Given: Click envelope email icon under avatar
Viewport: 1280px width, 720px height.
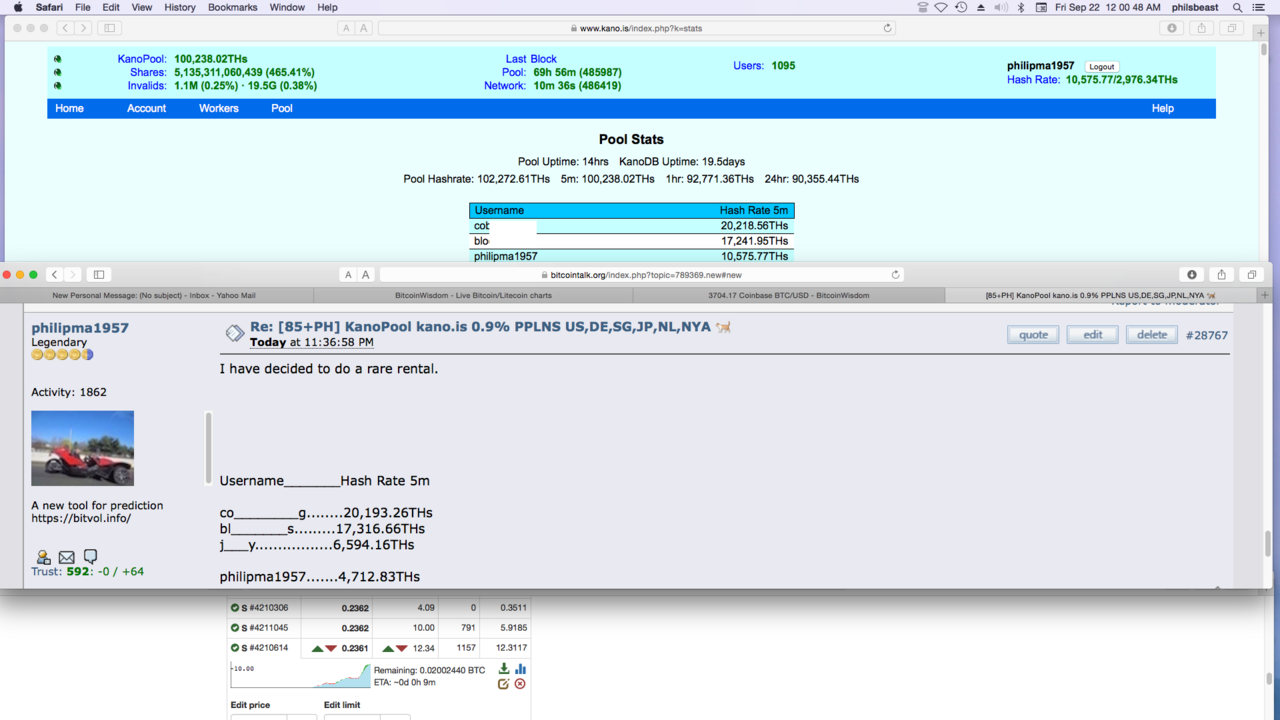Looking at the screenshot, I should 67,557.
